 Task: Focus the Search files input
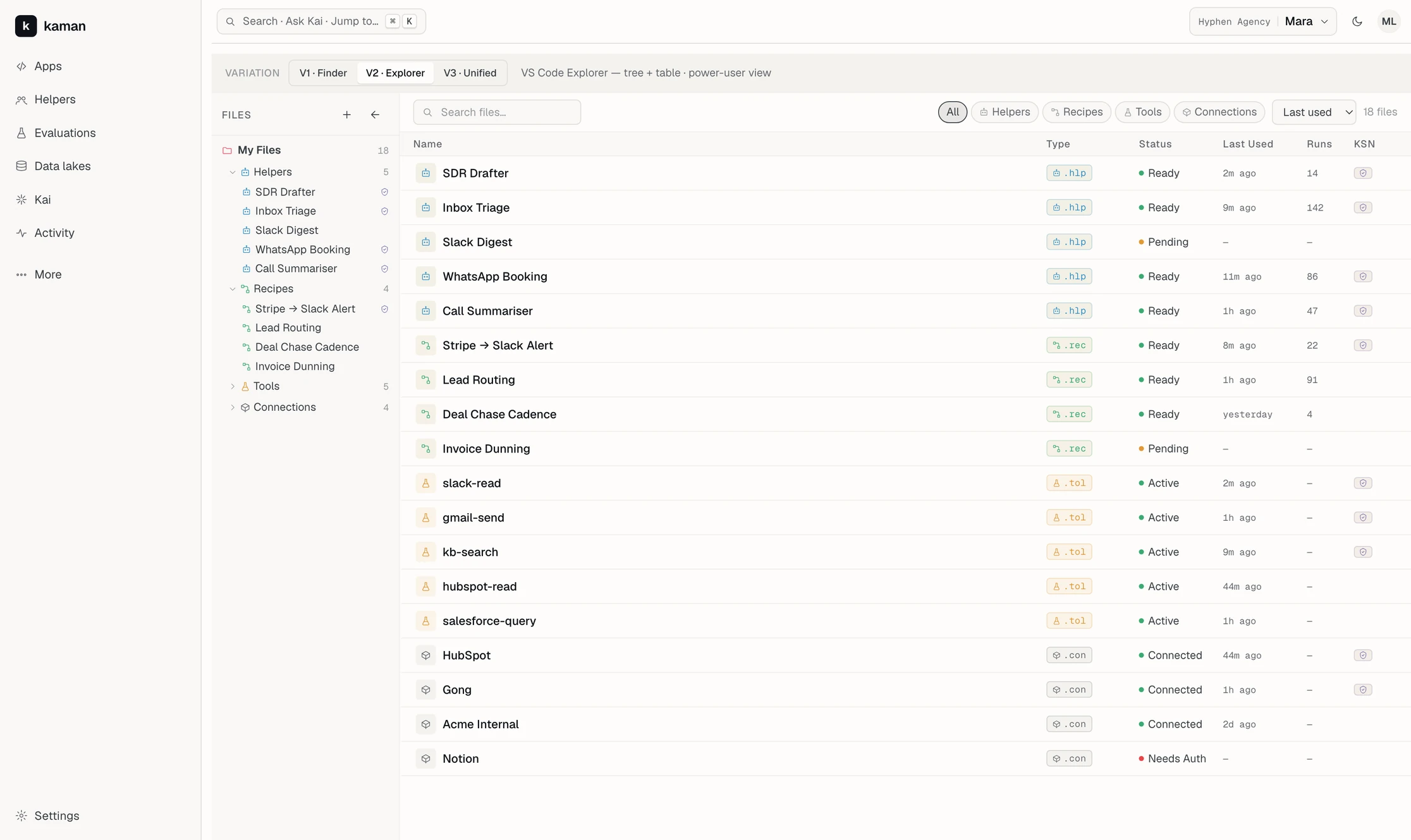click(x=497, y=113)
